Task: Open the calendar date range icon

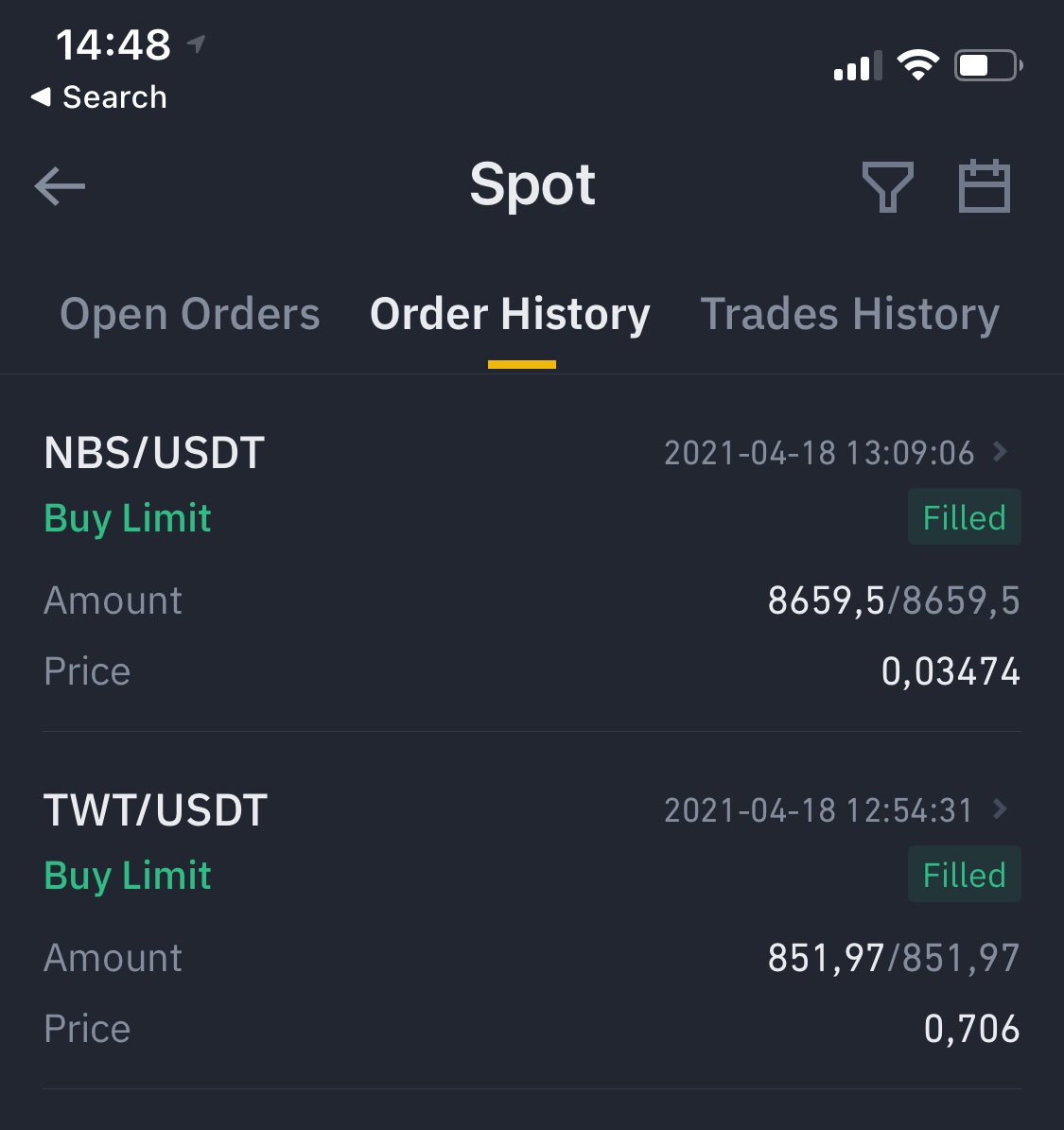Action: tap(984, 186)
